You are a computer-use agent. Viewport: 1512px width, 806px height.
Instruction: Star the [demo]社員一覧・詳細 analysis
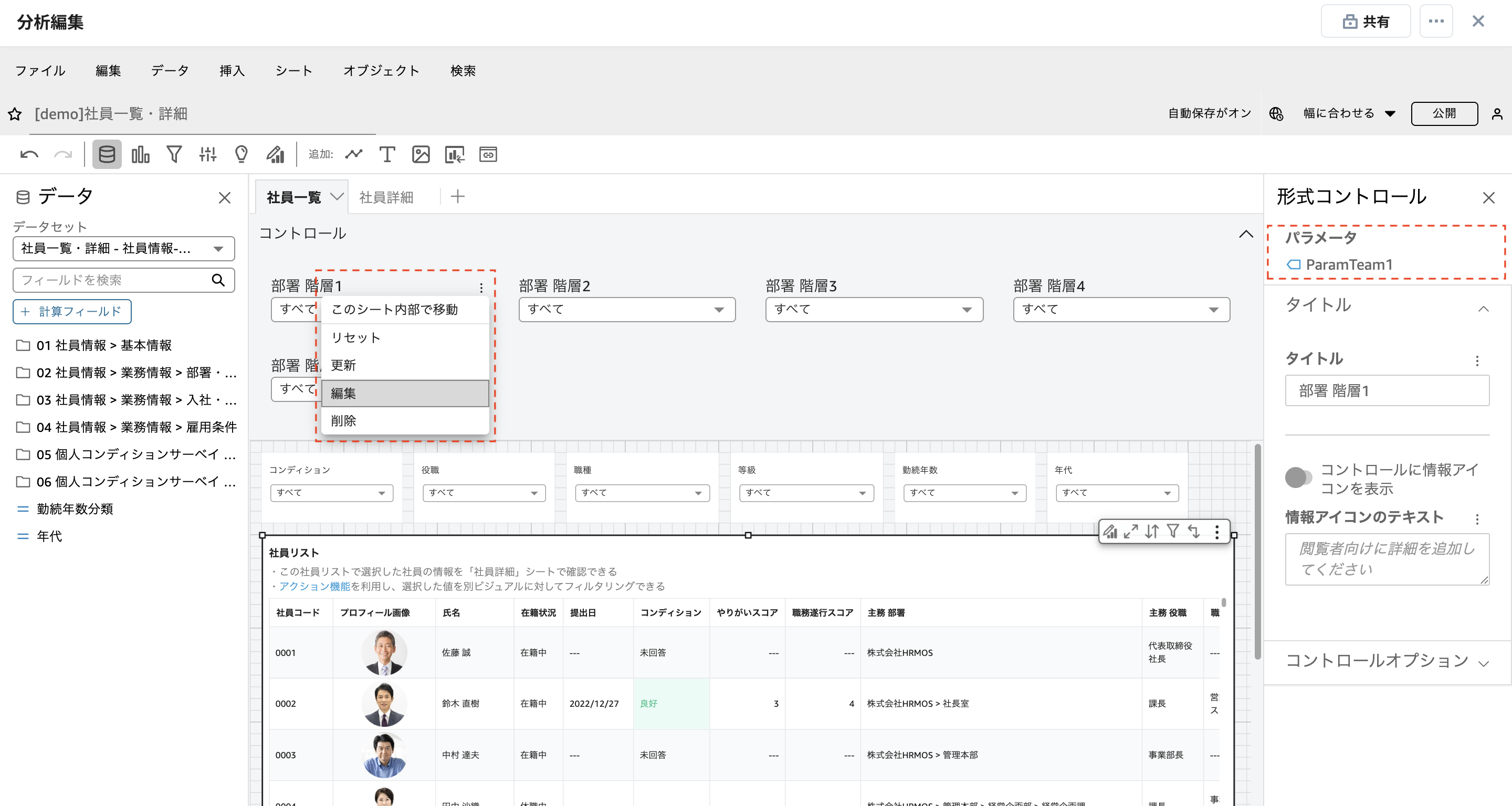15,114
